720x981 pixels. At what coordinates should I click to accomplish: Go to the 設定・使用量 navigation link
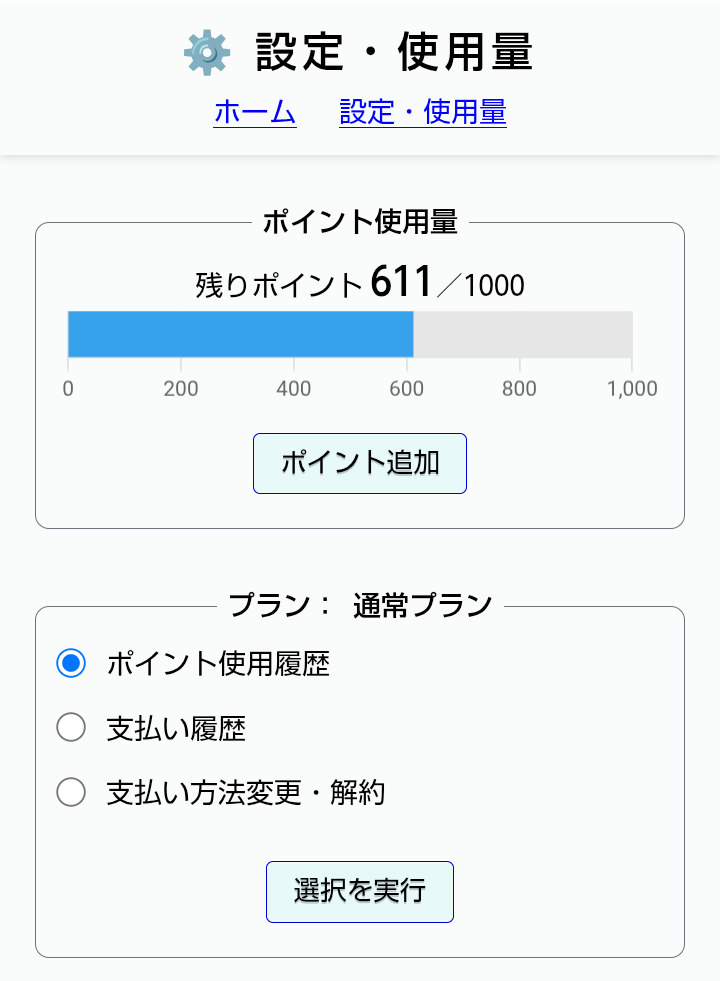tap(423, 112)
